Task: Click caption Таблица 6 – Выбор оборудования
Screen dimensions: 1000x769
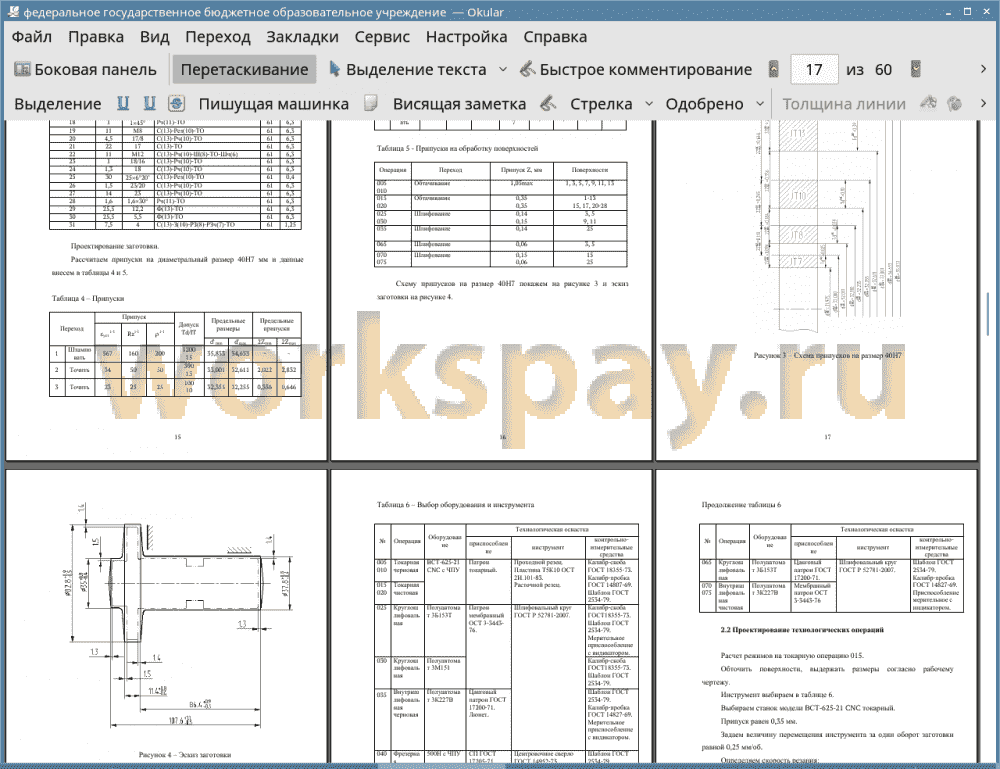Action: 455,505
